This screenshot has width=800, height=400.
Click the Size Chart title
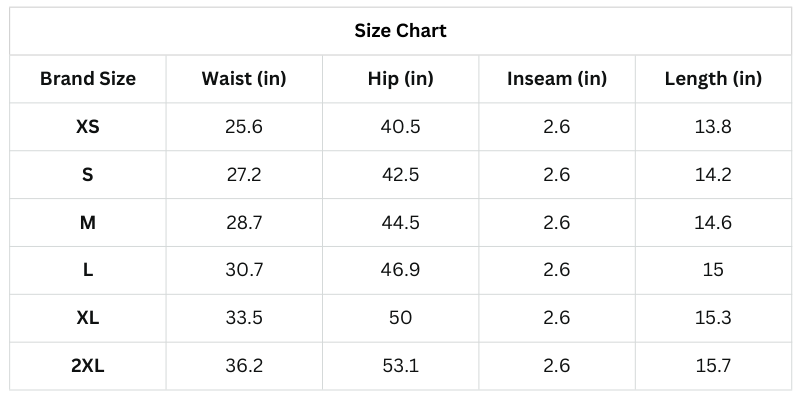(400, 31)
